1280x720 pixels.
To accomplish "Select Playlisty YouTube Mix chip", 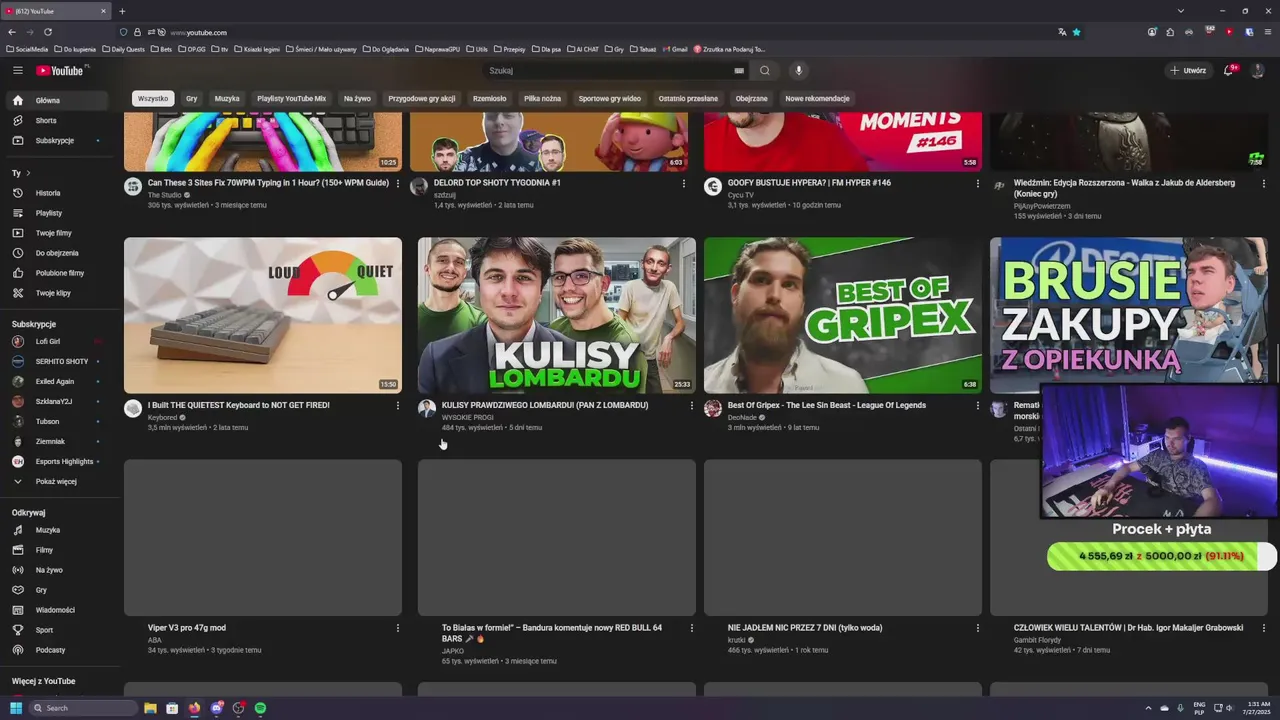I will [291, 99].
